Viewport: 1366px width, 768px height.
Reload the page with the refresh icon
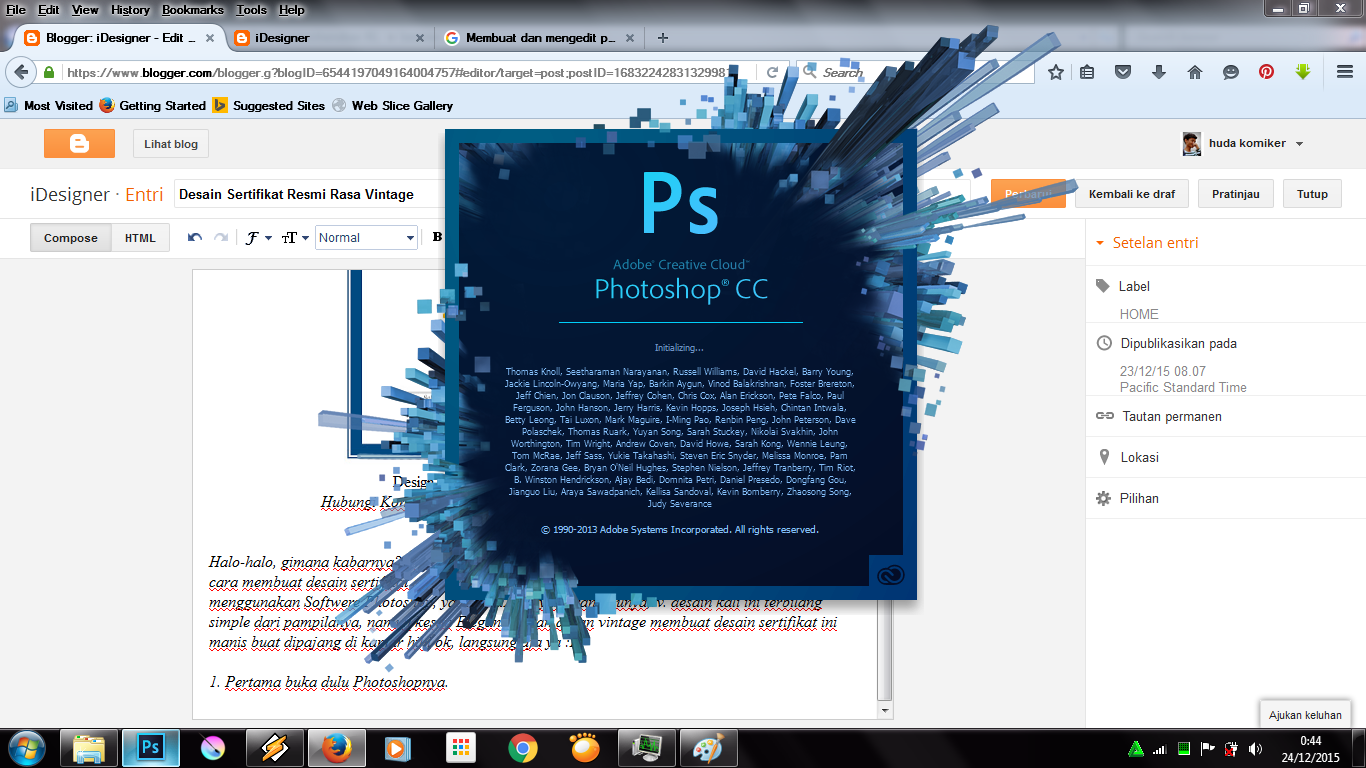point(772,72)
